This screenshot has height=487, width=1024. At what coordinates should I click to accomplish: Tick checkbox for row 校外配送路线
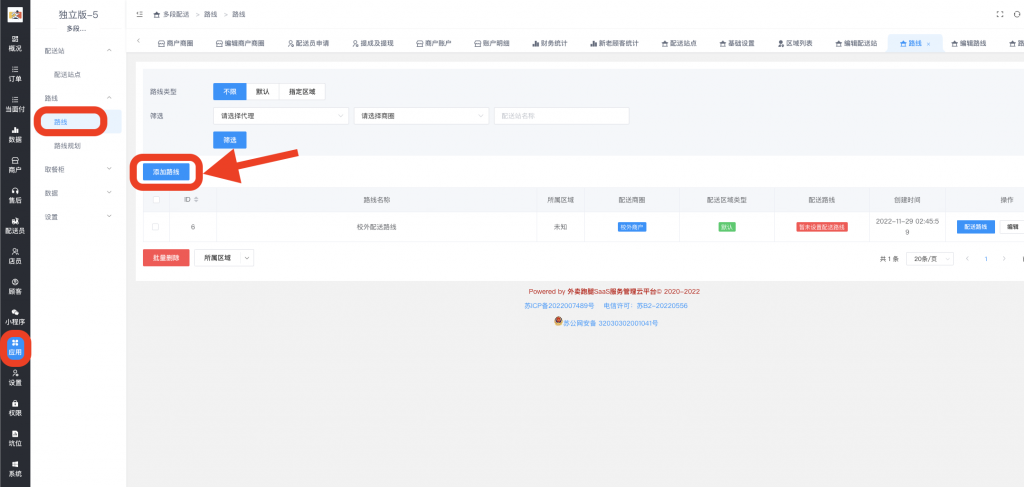point(155,227)
